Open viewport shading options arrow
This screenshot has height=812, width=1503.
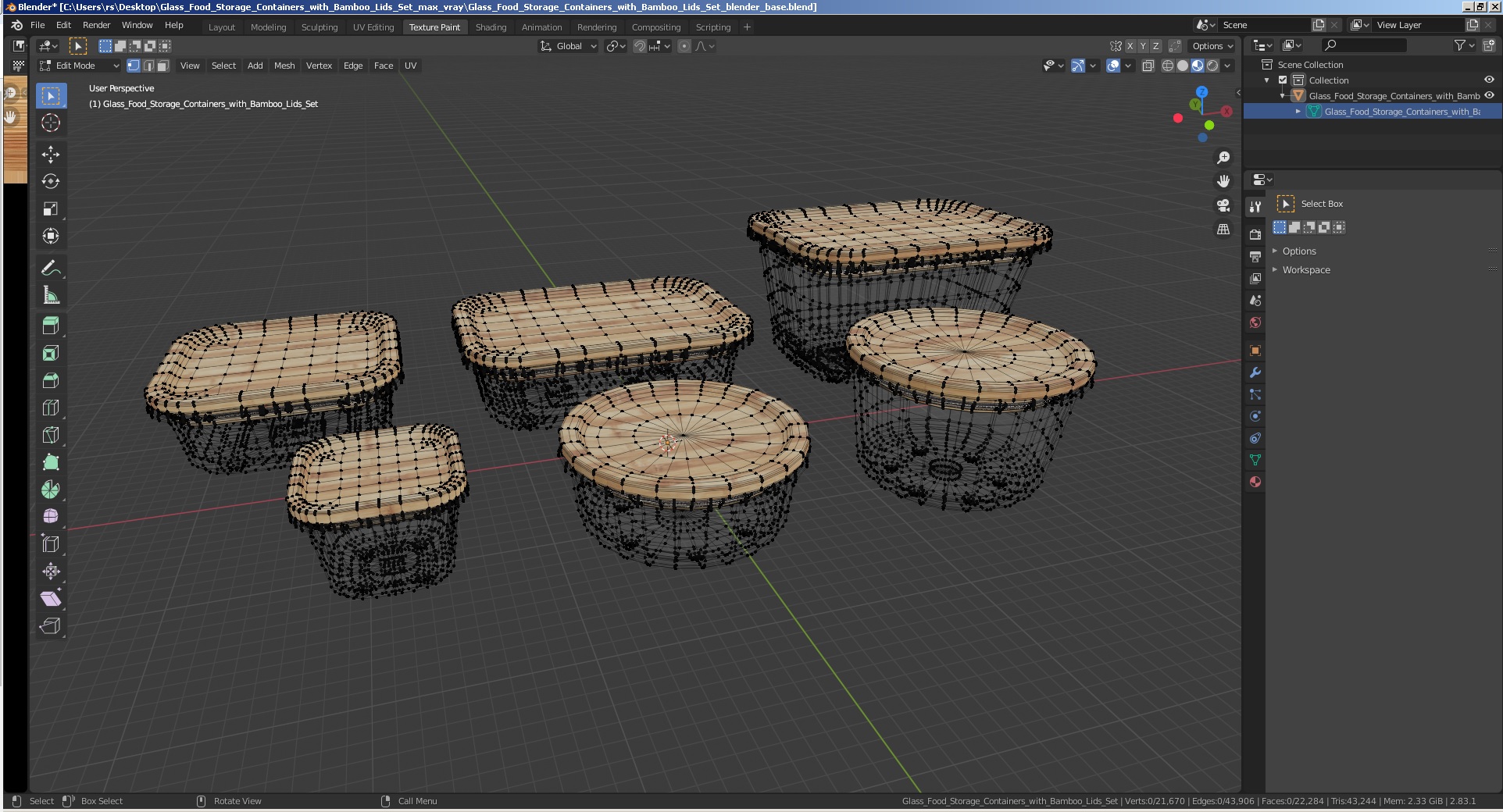point(1228,66)
